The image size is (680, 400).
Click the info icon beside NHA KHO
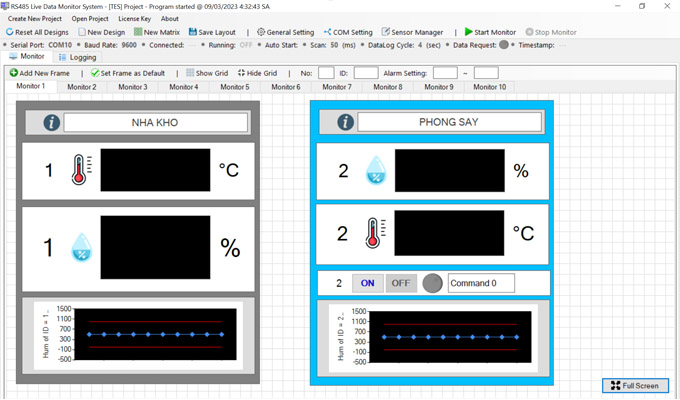[x=52, y=123]
